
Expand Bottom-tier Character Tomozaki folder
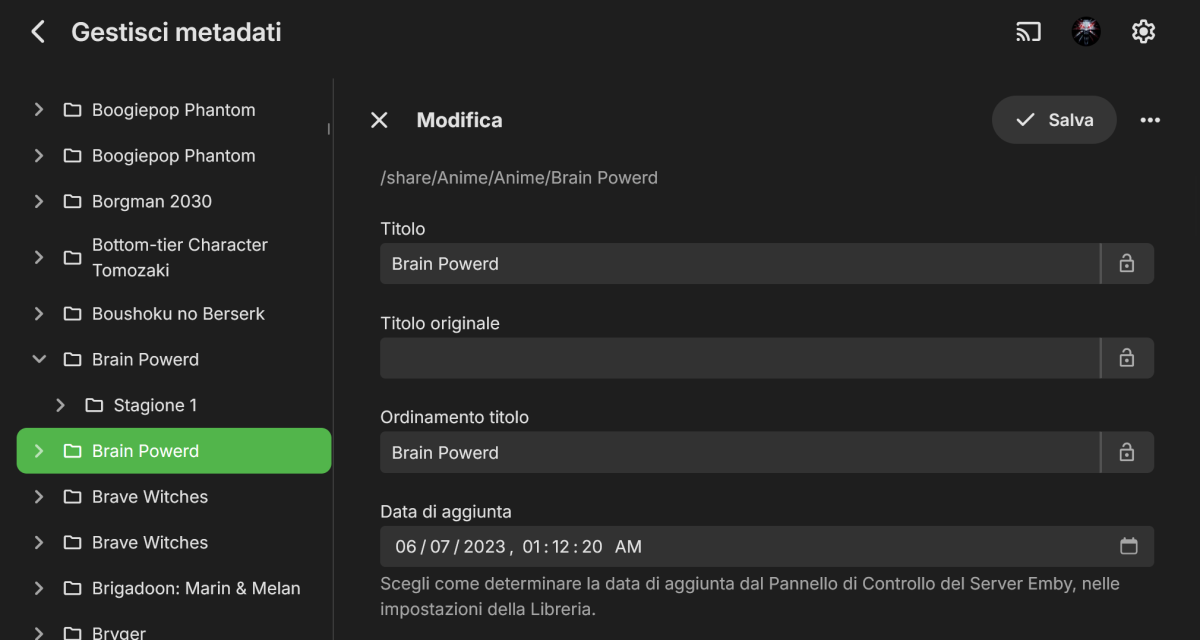tap(39, 257)
